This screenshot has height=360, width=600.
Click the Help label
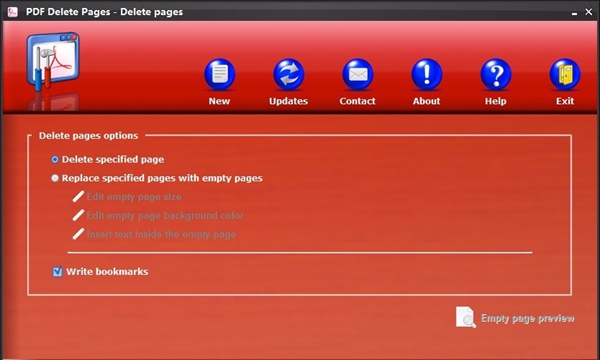496,101
